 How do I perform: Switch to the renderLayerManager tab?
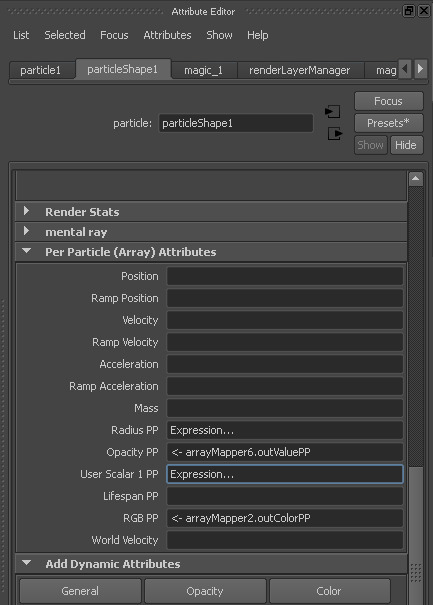click(x=300, y=70)
